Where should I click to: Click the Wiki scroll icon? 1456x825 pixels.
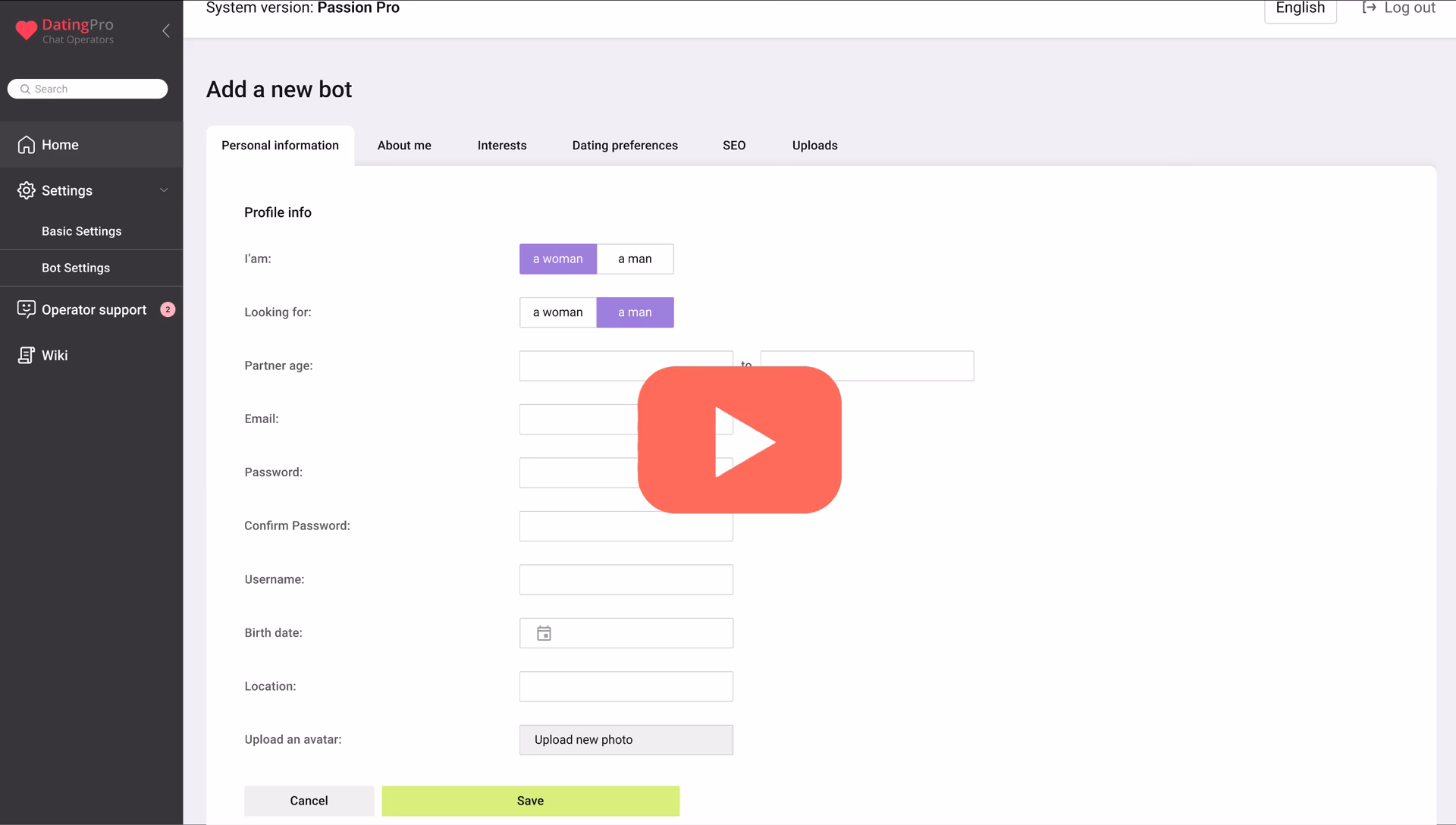point(27,355)
